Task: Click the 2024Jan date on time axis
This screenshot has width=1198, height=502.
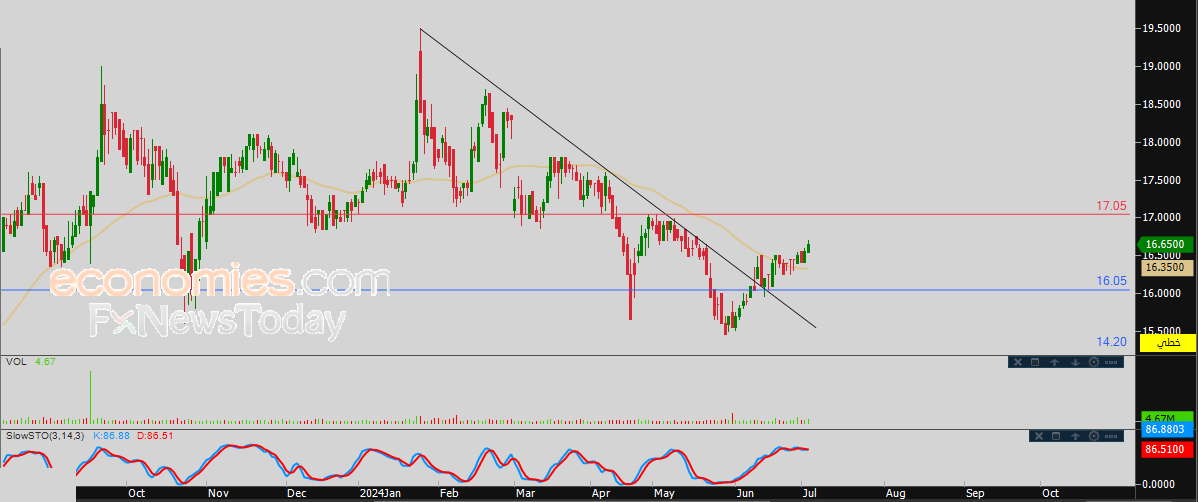Action: [x=378, y=494]
